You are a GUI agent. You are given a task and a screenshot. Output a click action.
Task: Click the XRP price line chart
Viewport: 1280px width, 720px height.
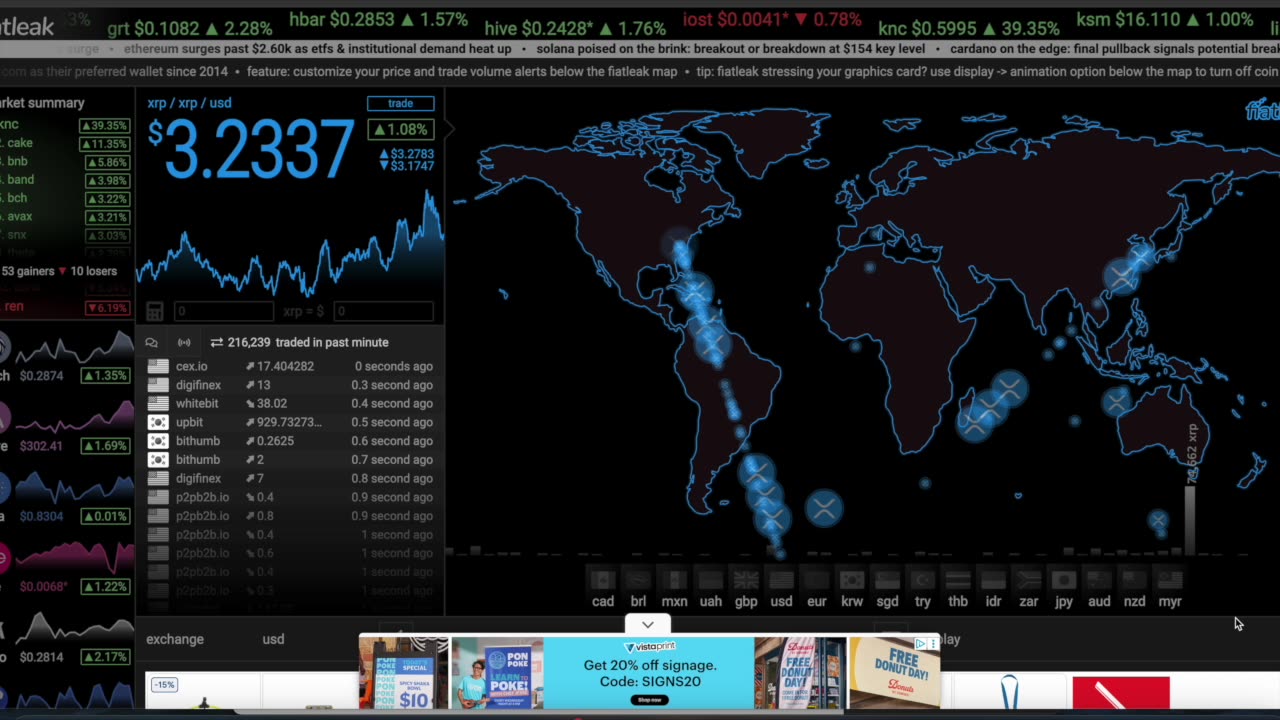pyautogui.click(x=290, y=245)
